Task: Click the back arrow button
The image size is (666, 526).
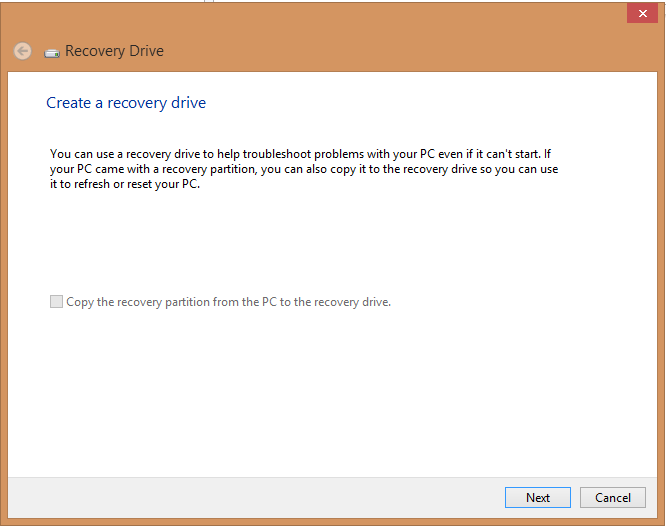Action: click(x=22, y=51)
